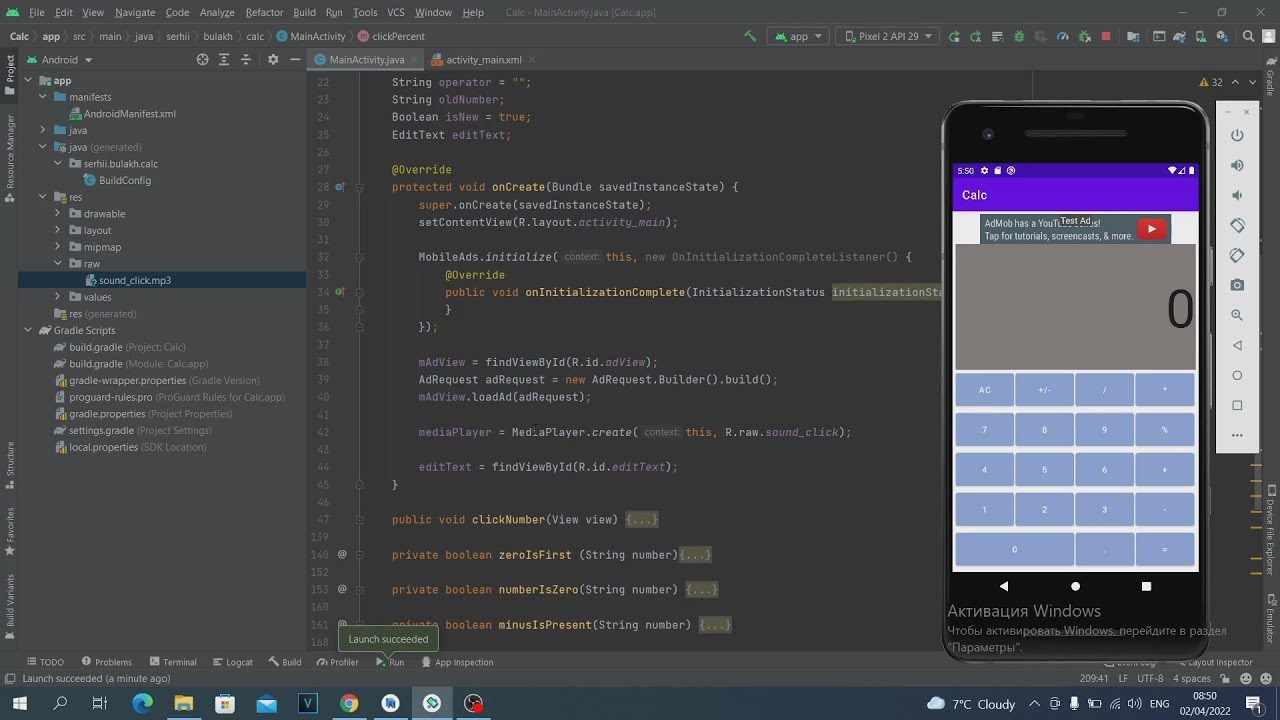This screenshot has height=720, width=1280.
Task: Open emulator extended controls (three dots)
Action: (1237, 435)
